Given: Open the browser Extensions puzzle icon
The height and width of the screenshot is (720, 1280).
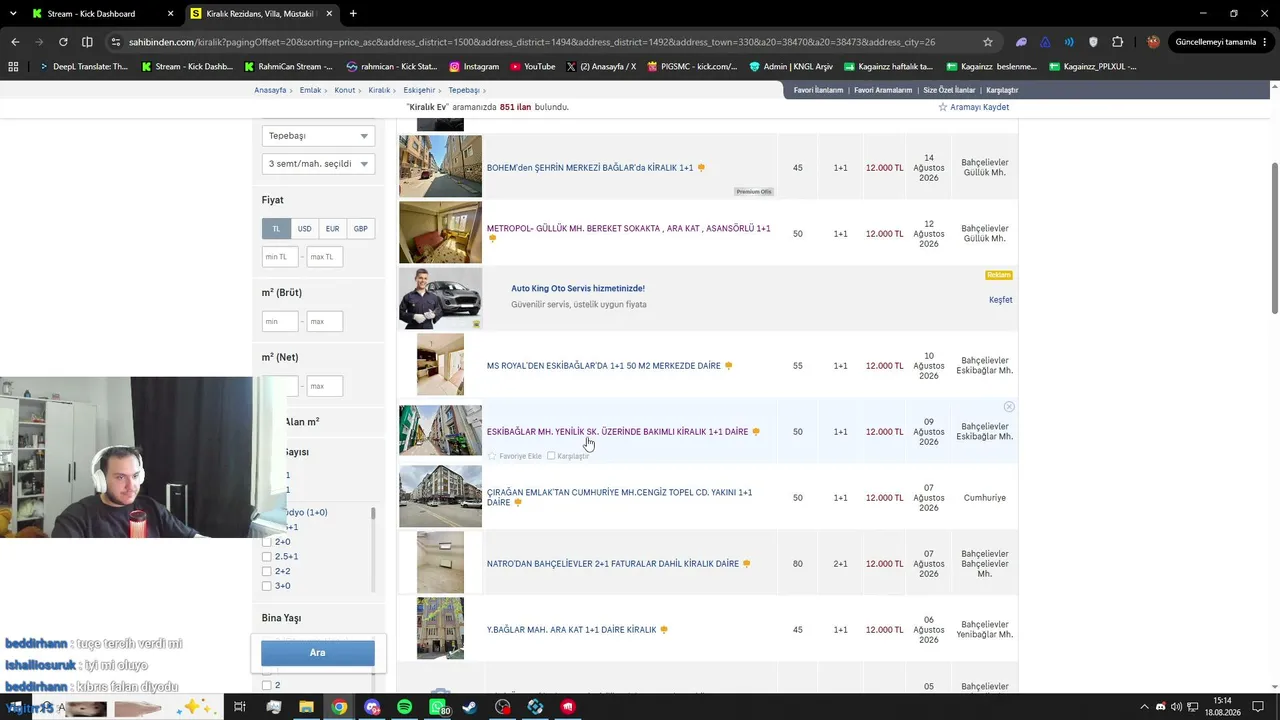Looking at the screenshot, I should click(x=1117, y=42).
